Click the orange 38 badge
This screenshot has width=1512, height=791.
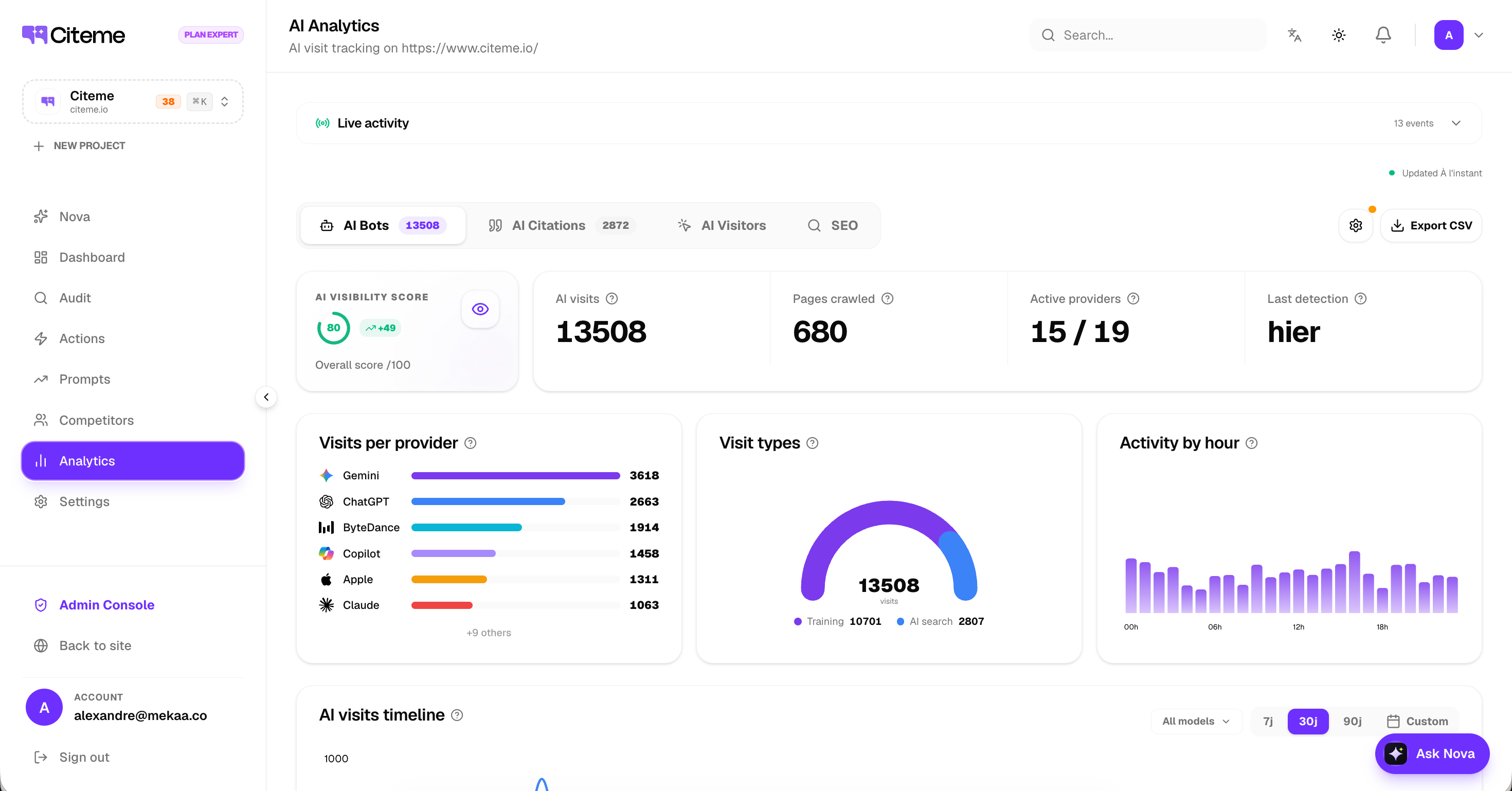tap(168, 101)
